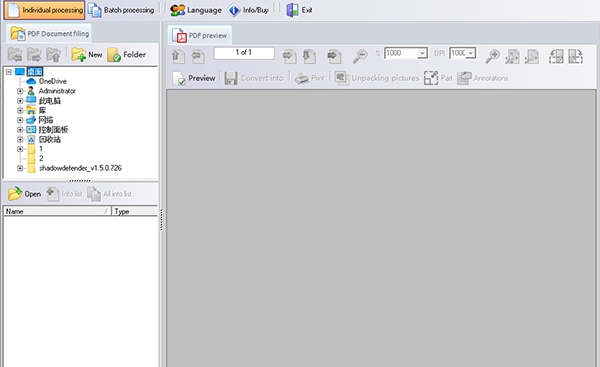
Task: Select the 控制面板 tree item
Action: coord(53,129)
